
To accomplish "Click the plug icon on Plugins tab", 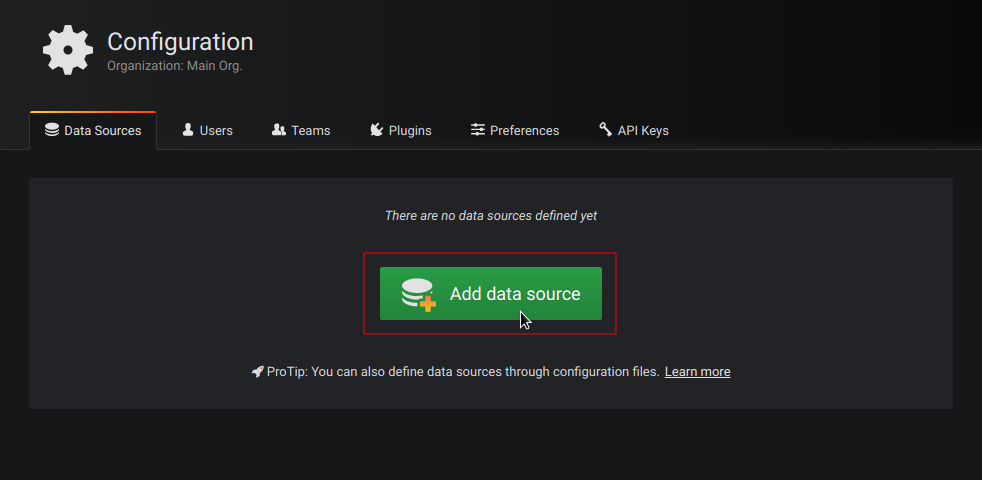I will tap(376, 130).
